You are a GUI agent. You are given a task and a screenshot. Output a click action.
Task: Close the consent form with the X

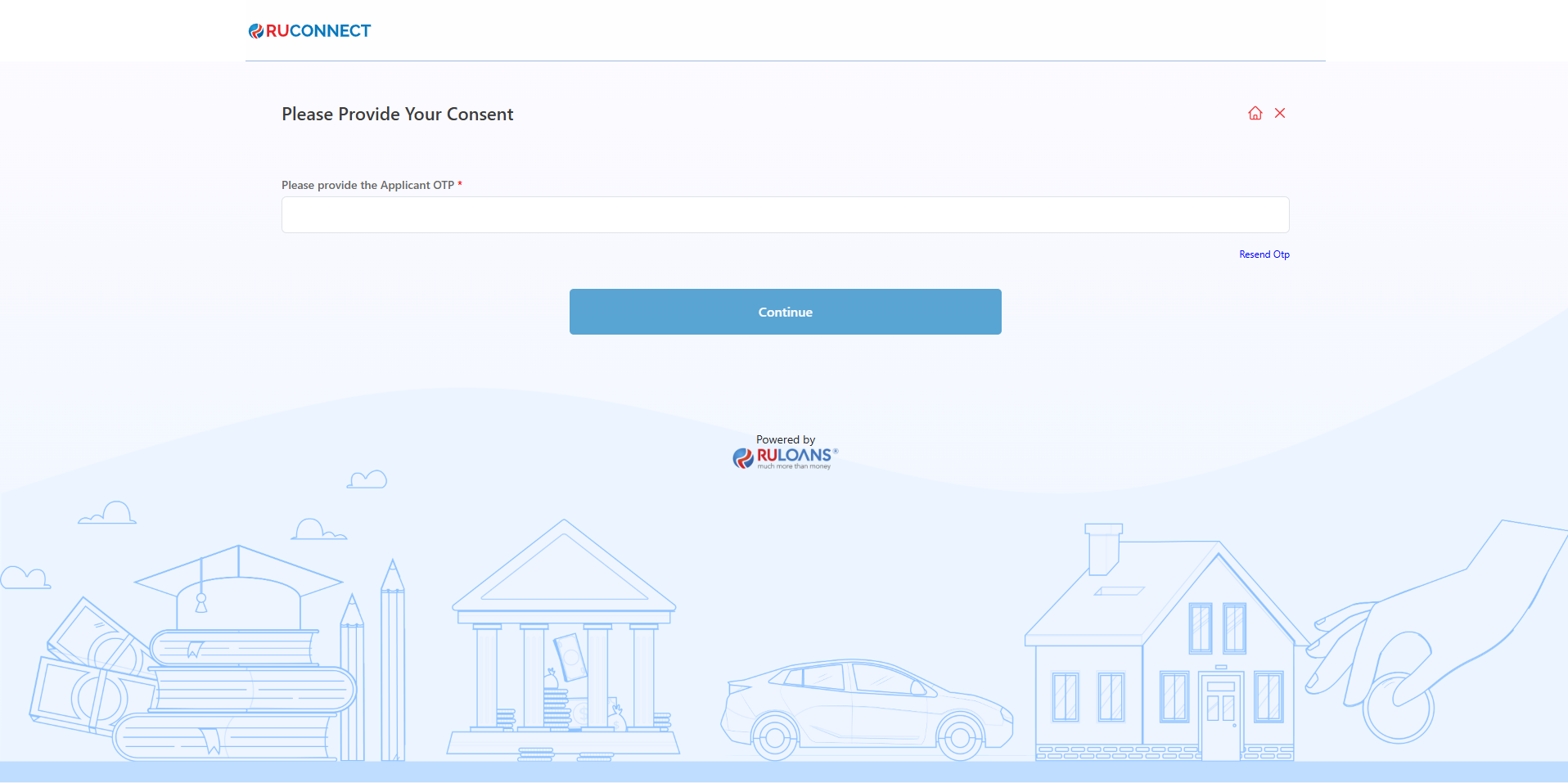coord(1280,114)
